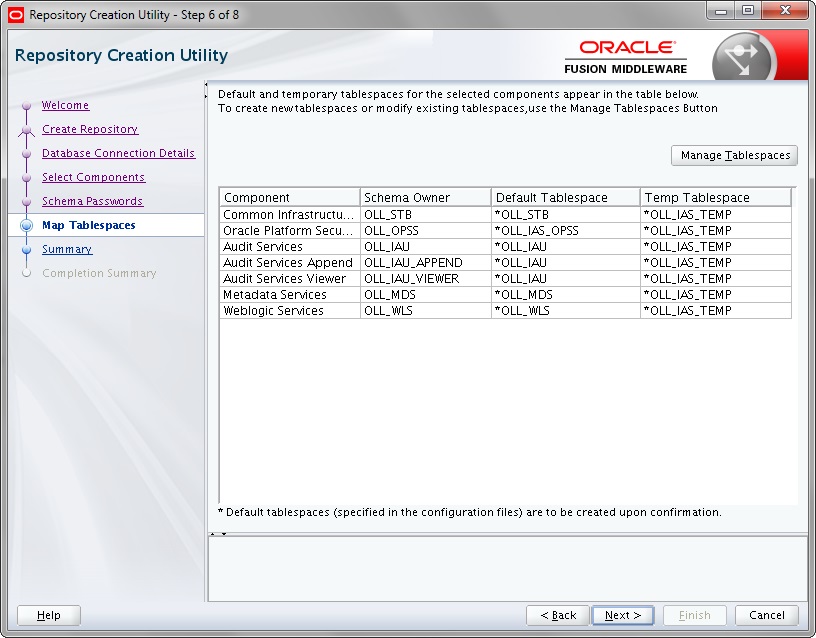
Task: Open Common Infrastructure temp tablespace cell
Action: pyautogui.click(x=716, y=214)
